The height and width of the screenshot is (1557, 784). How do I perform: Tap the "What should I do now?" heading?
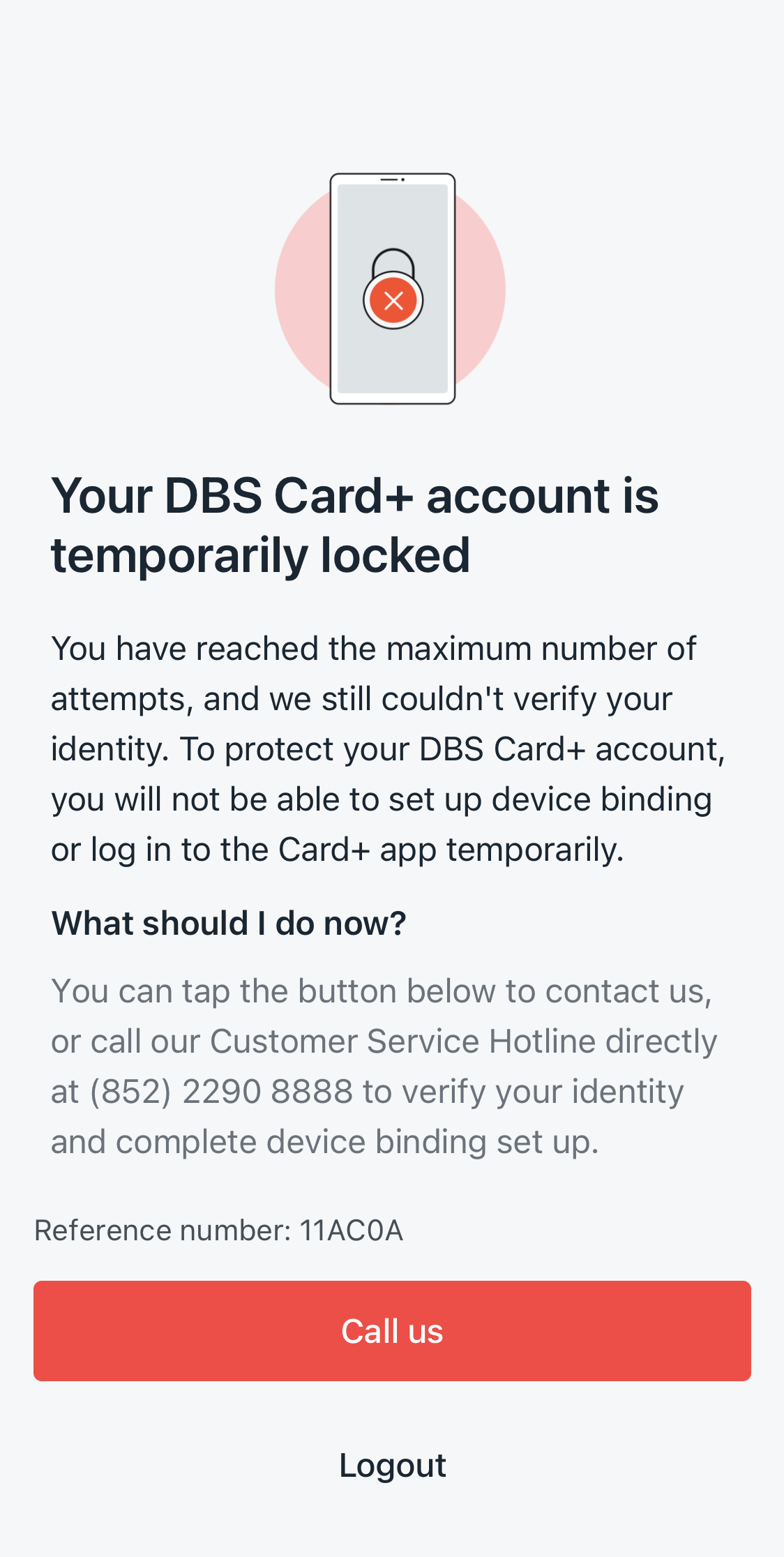229,923
